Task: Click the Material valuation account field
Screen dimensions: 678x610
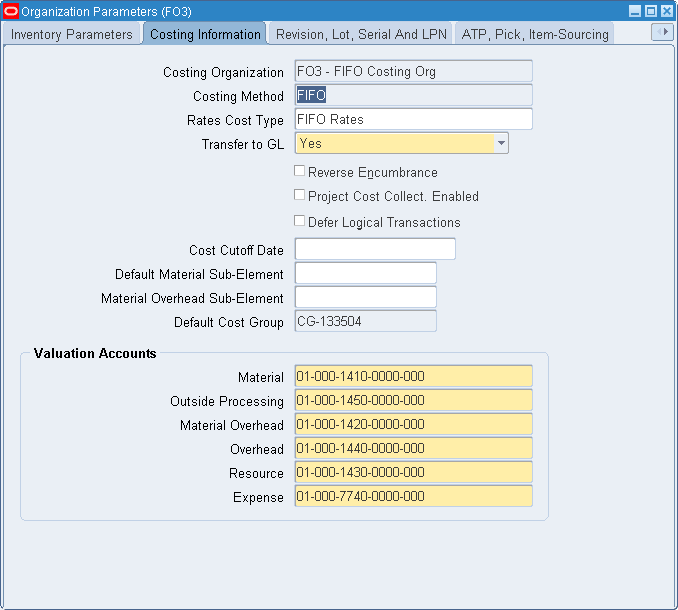Action: tap(413, 376)
